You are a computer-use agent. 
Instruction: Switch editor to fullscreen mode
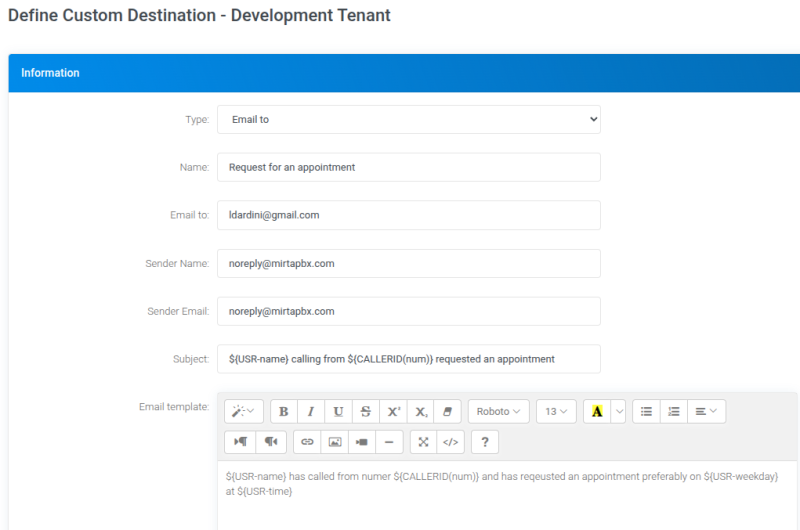point(423,441)
